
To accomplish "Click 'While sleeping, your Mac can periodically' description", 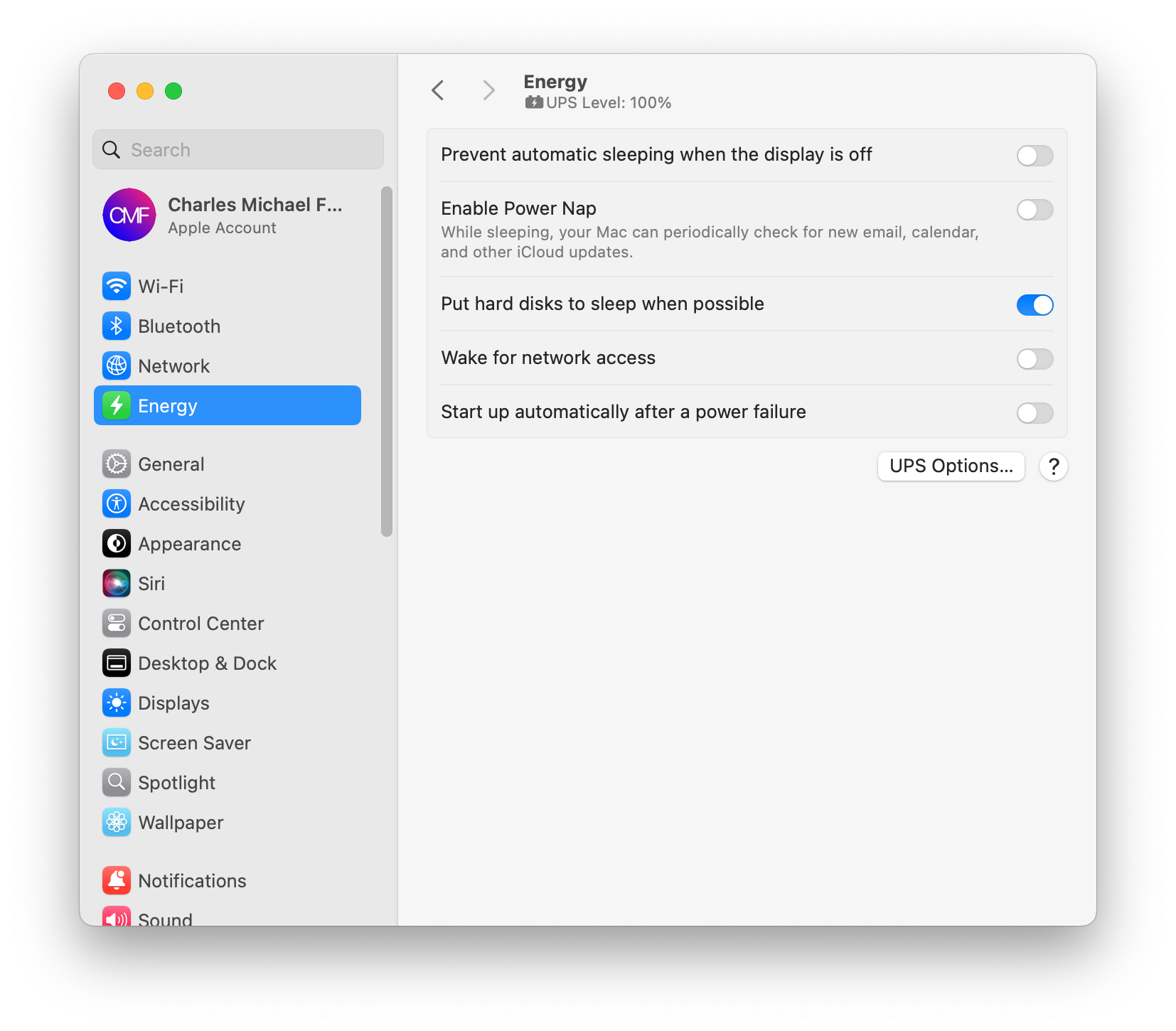I will (710, 242).
